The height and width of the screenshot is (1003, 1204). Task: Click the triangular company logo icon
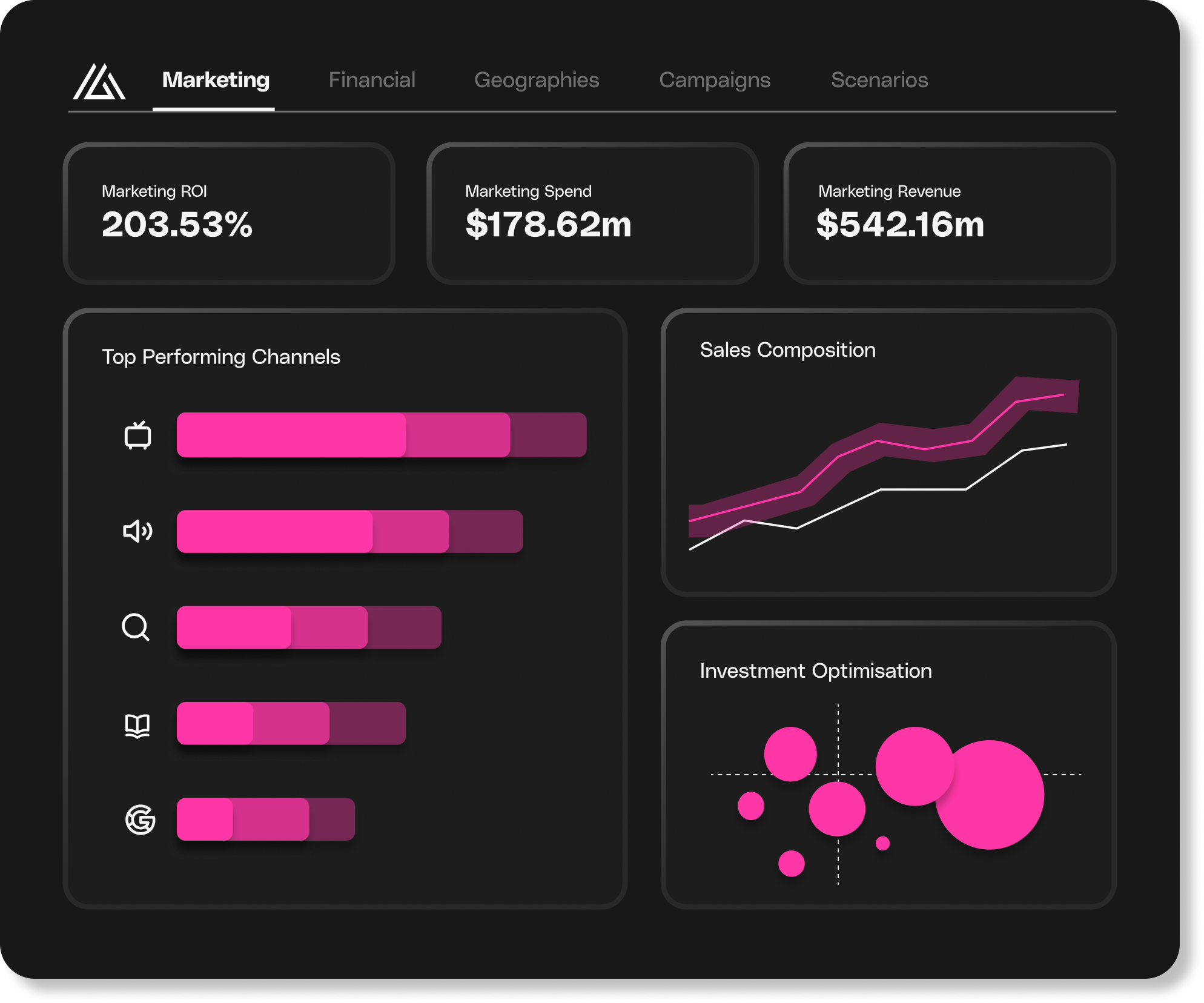tap(99, 82)
